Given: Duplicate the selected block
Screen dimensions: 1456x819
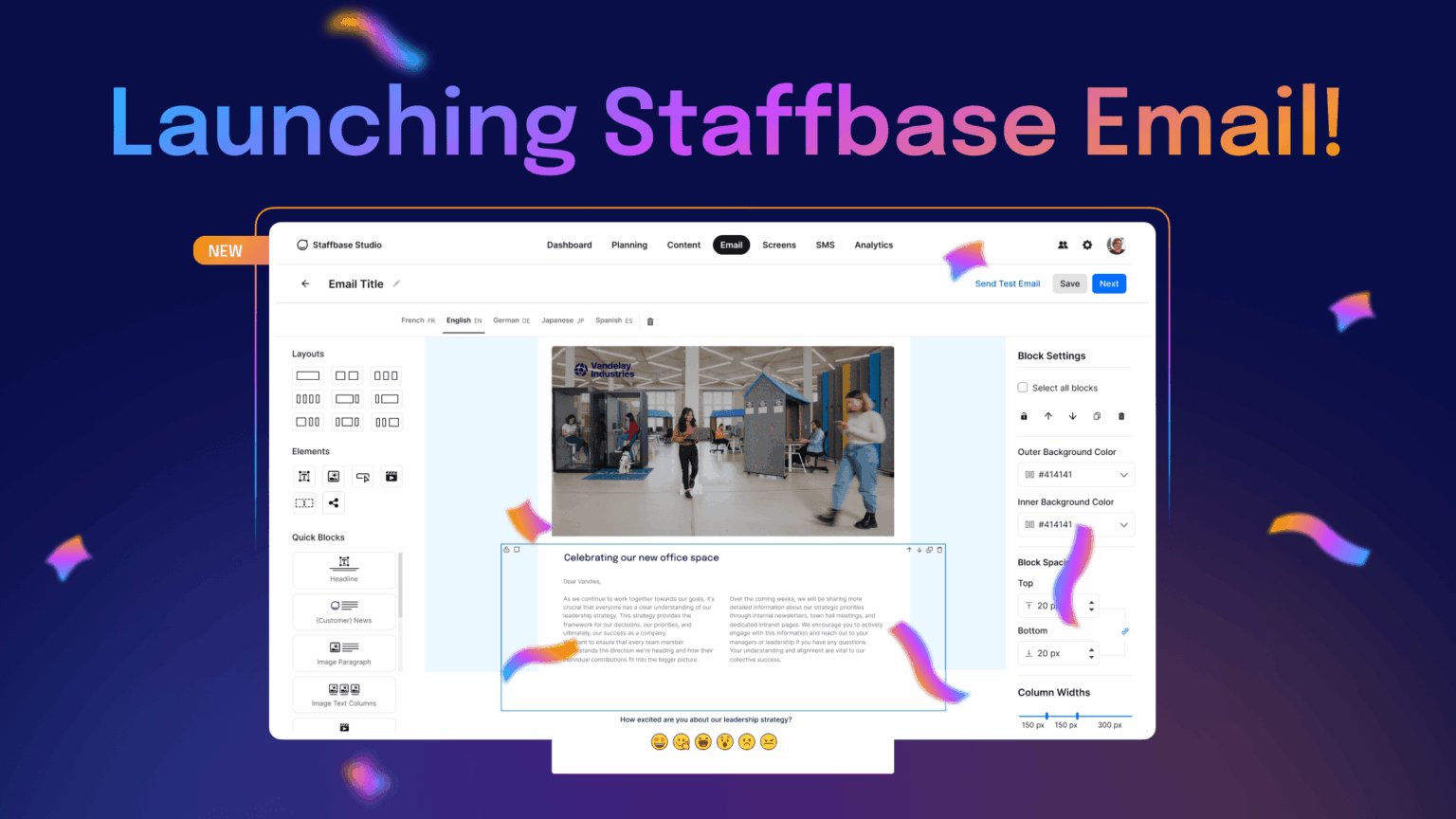Looking at the screenshot, I should (1097, 415).
